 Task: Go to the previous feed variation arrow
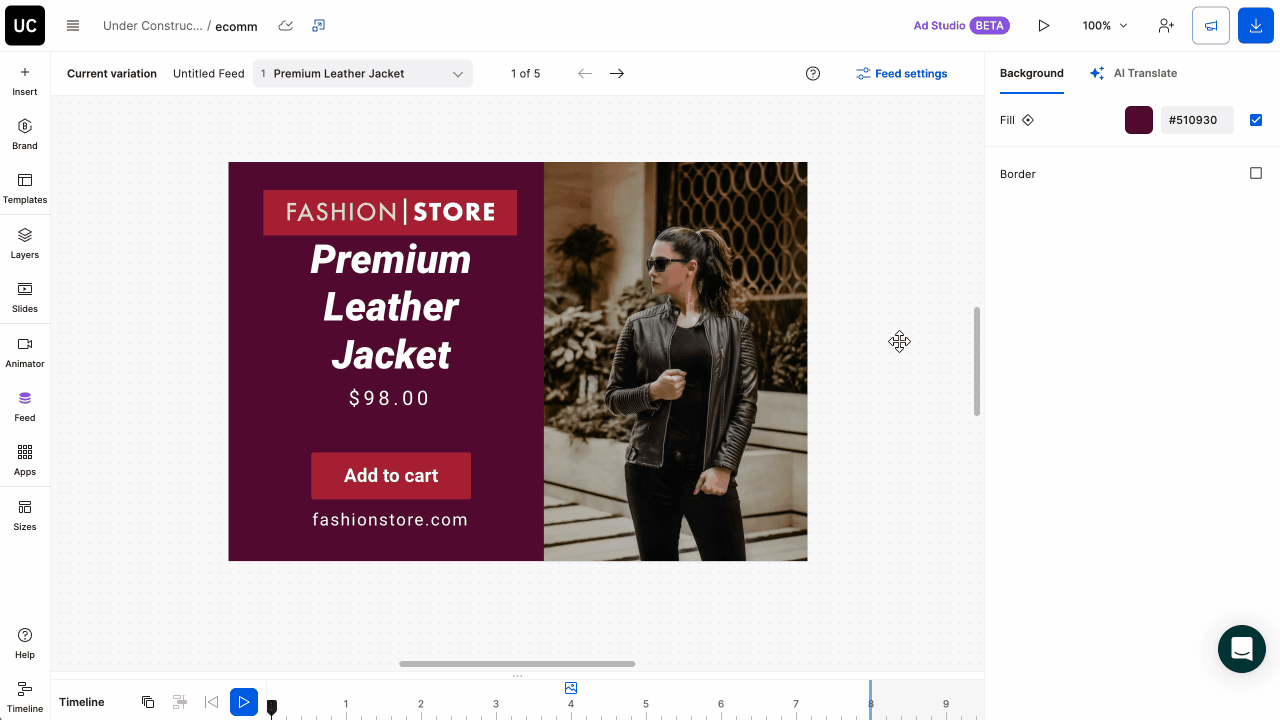(585, 73)
